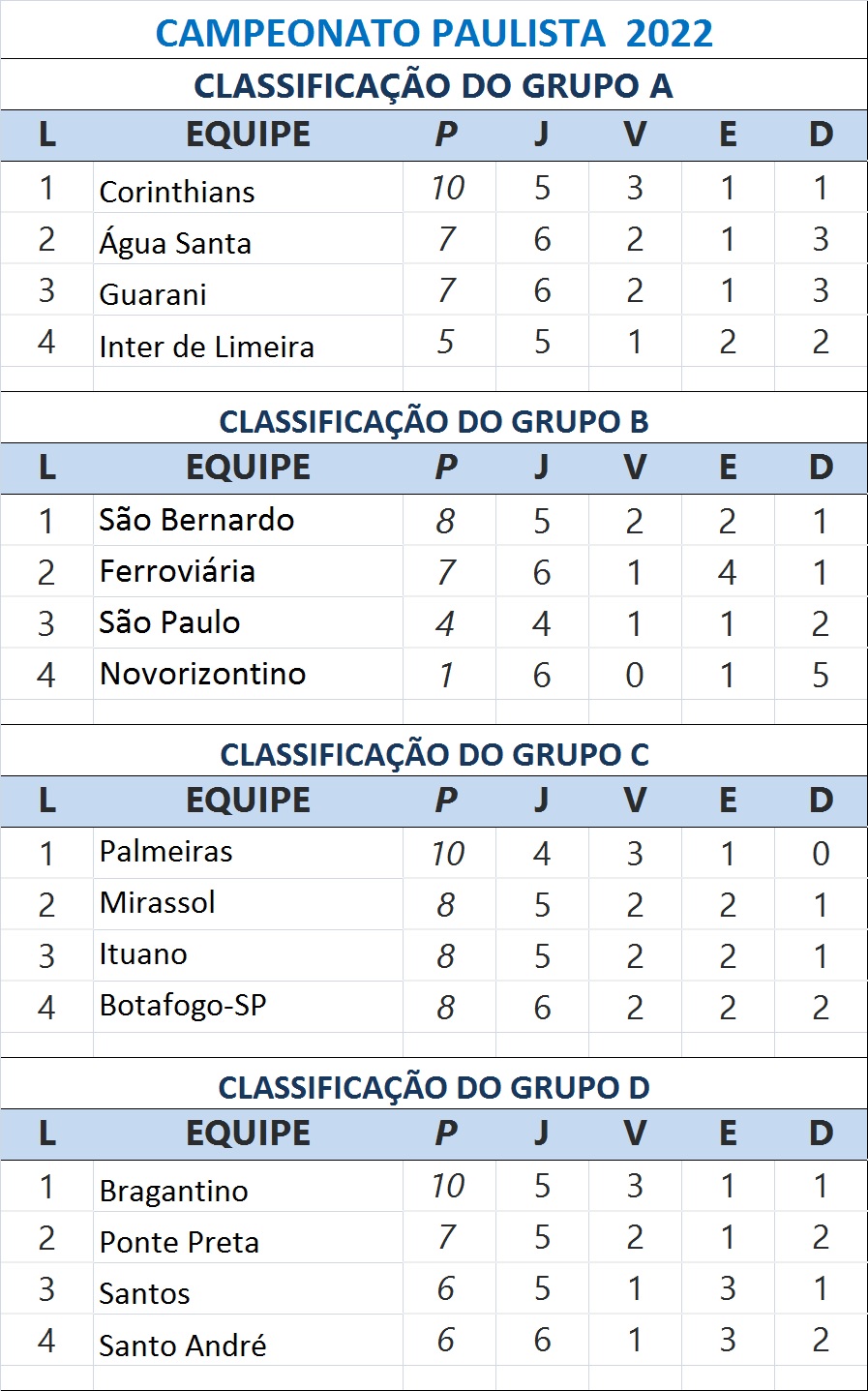The height and width of the screenshot is (1391, 868).
Task: Select the Ituano team name
Action: 143,954
